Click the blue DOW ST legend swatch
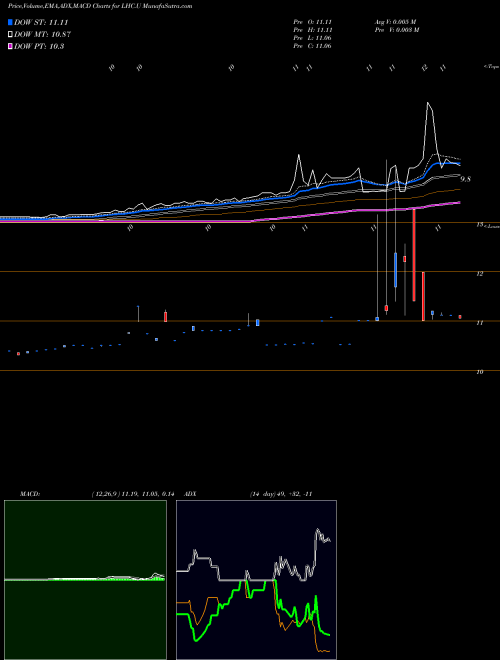This screenshot has height=660, width=500. [x=11, y=22]
